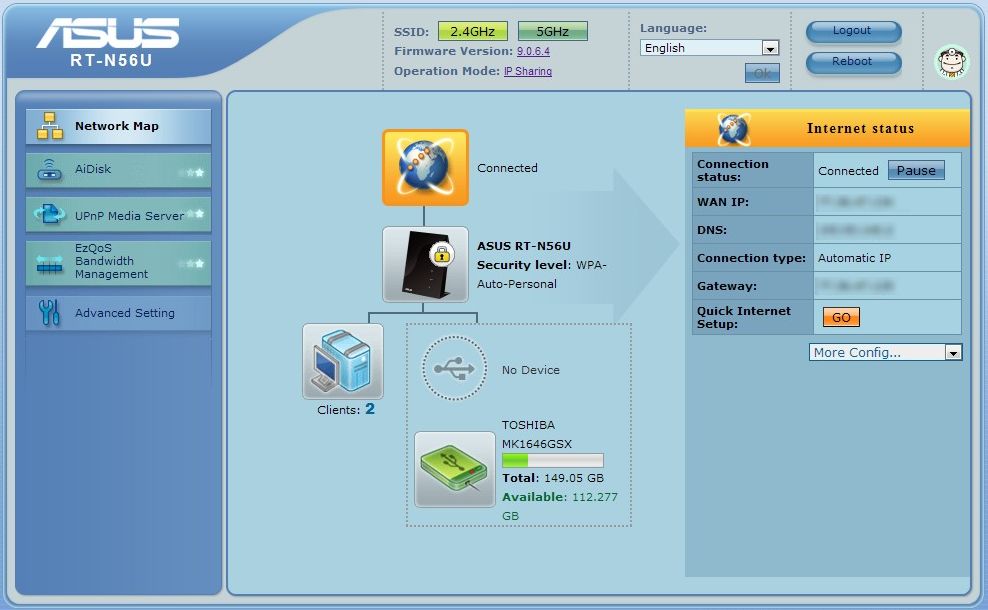
Task: Select the TOSHIBA USB hard drive icon
Action: [455, 469]
